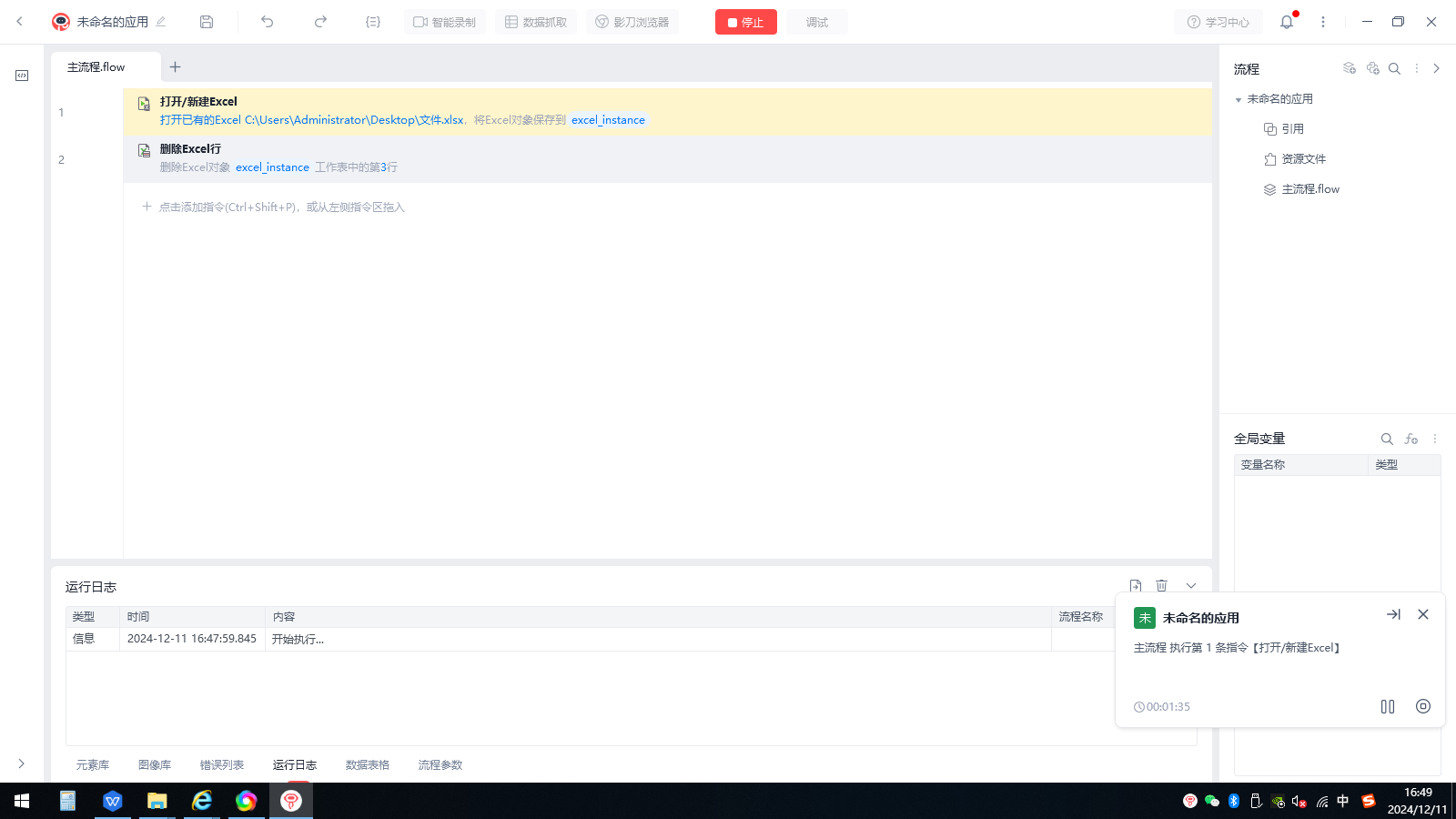
Task: Search within the 流程 panel
Action: click(x=1394, y=68)
